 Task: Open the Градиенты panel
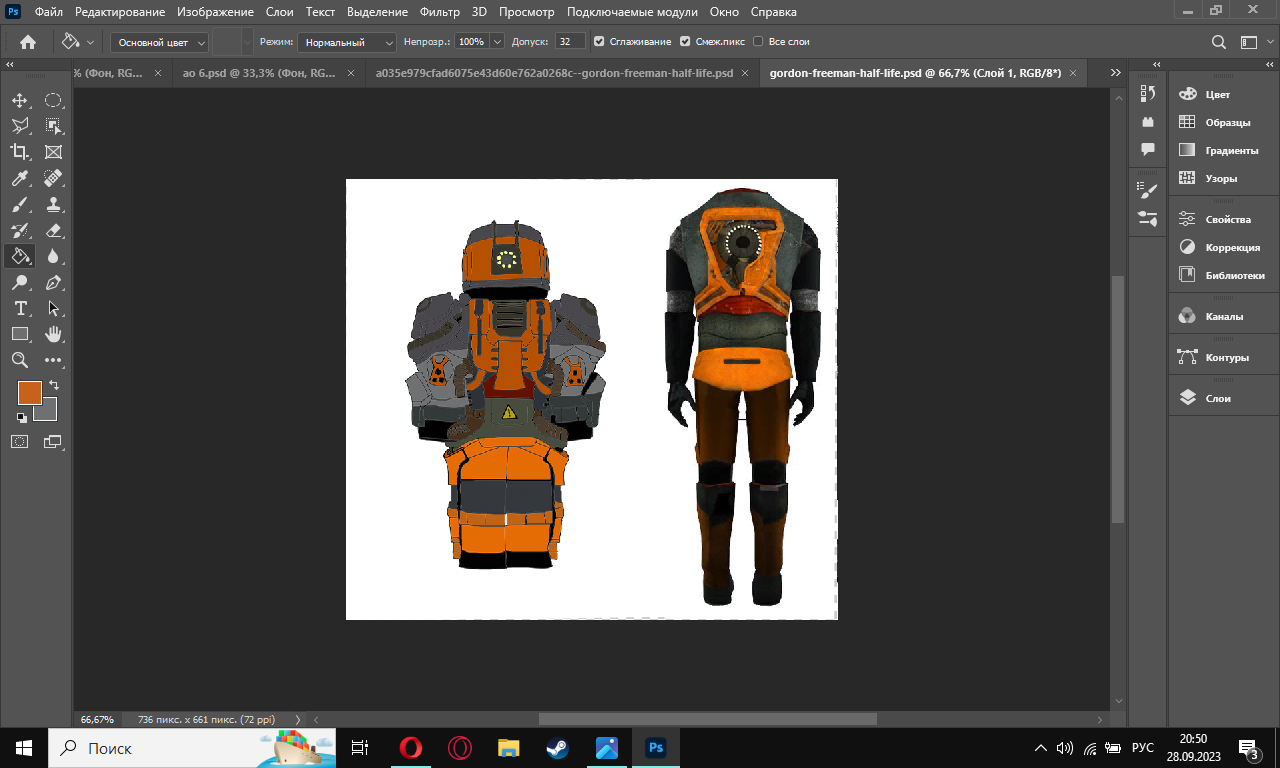coord(1231,150)
